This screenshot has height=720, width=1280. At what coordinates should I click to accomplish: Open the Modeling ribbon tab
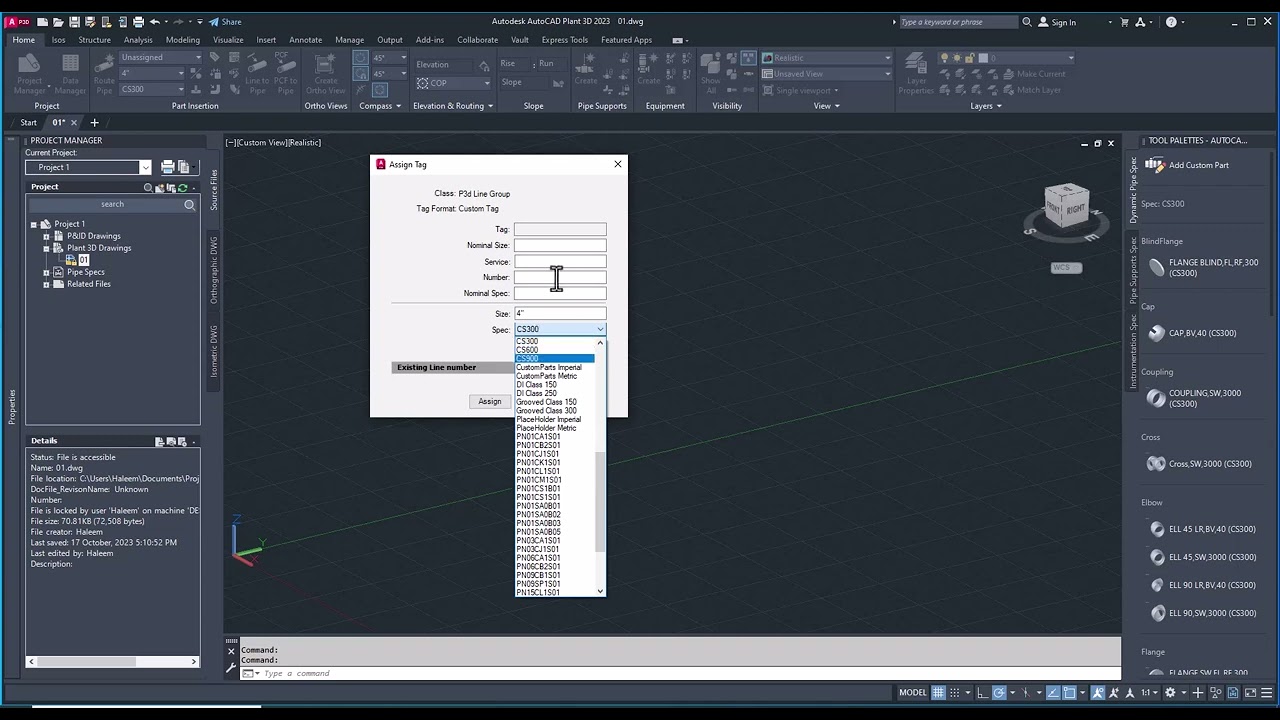pyautogui.click(x=183, y=40)
